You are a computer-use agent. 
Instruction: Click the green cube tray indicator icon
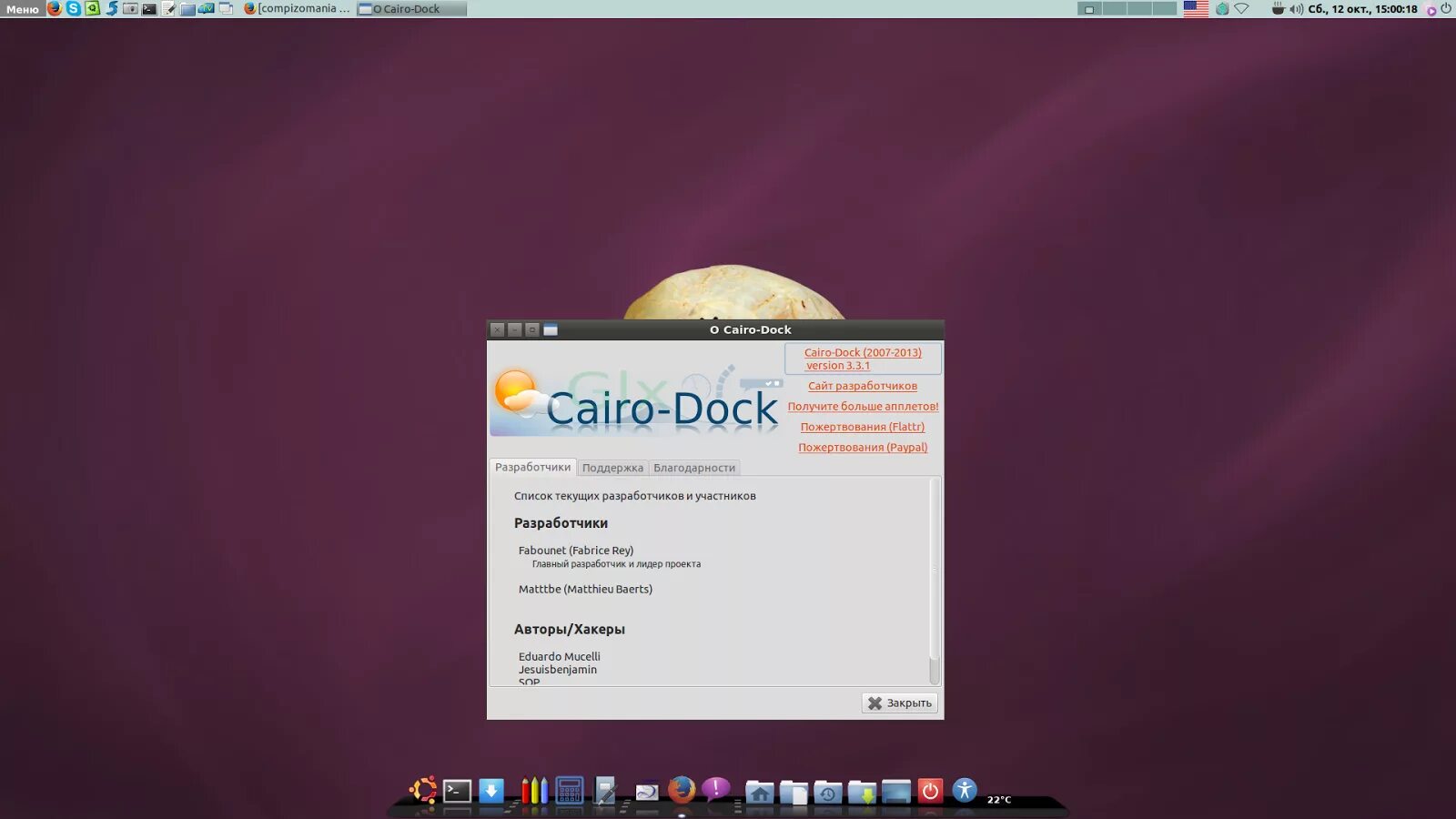pyautogui.click(x=1222, y=8)
